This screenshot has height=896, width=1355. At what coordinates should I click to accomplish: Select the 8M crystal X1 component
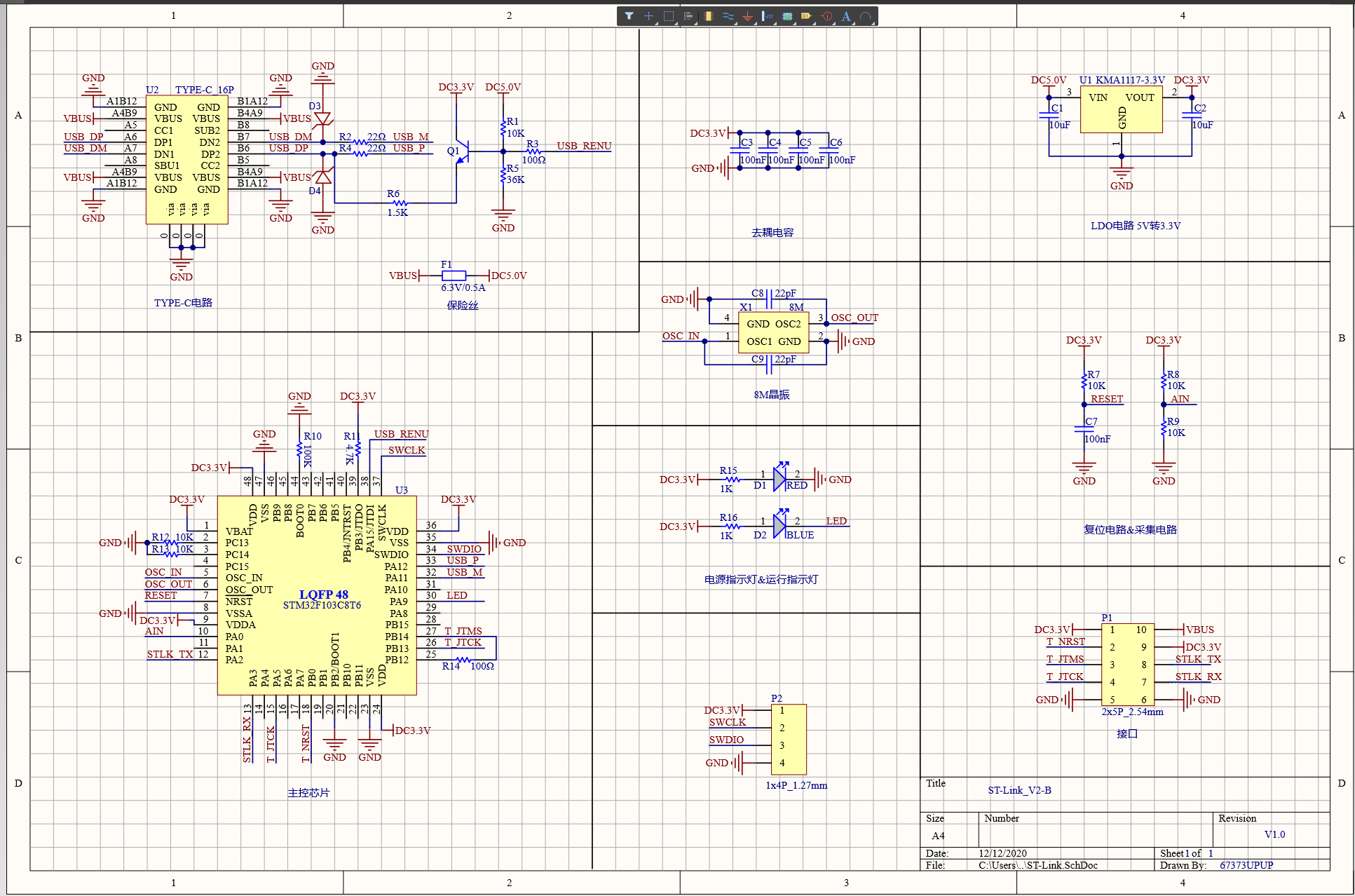pyautogui.click(x=773, y=332)
